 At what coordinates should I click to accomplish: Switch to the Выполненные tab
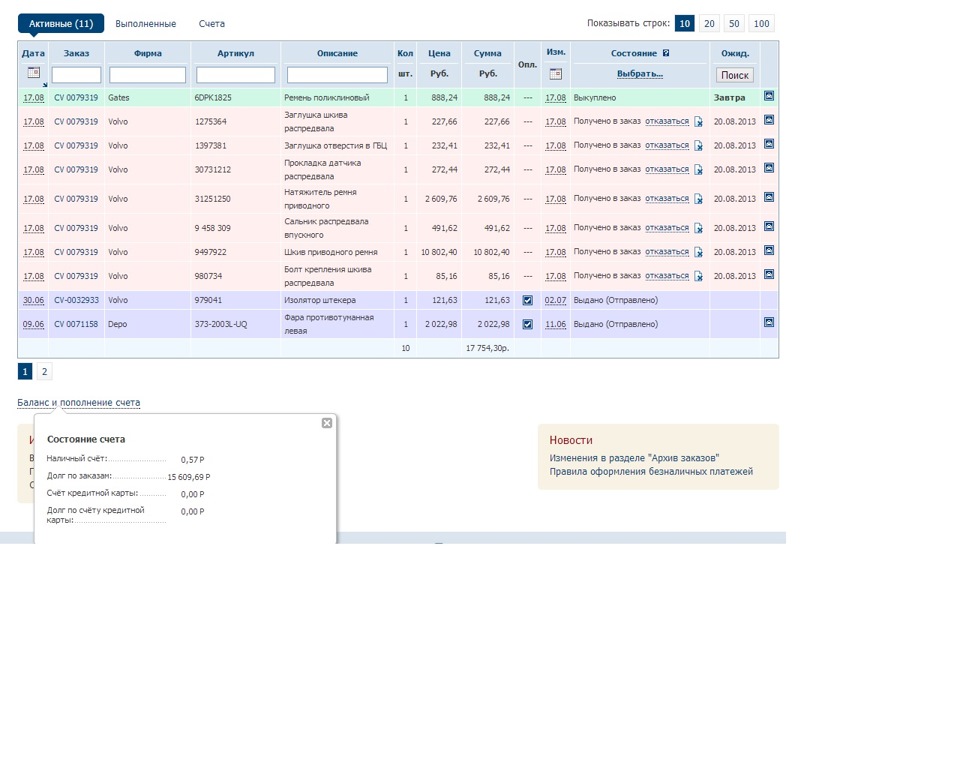click(146, 23)
